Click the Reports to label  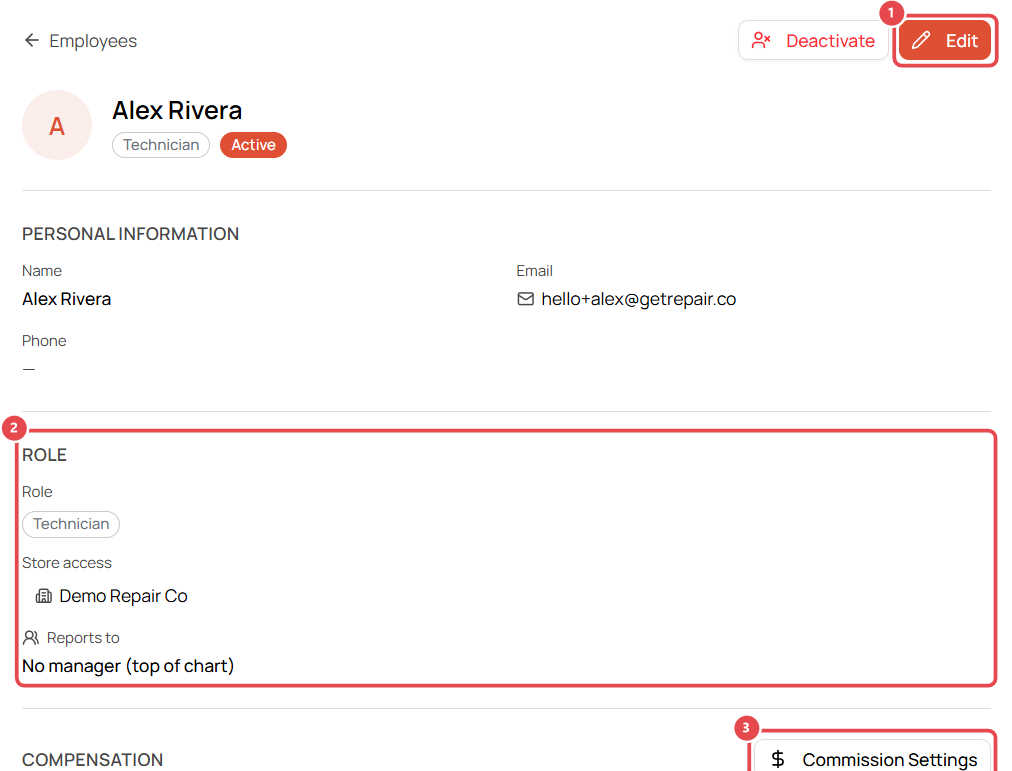tap(83, 638)
